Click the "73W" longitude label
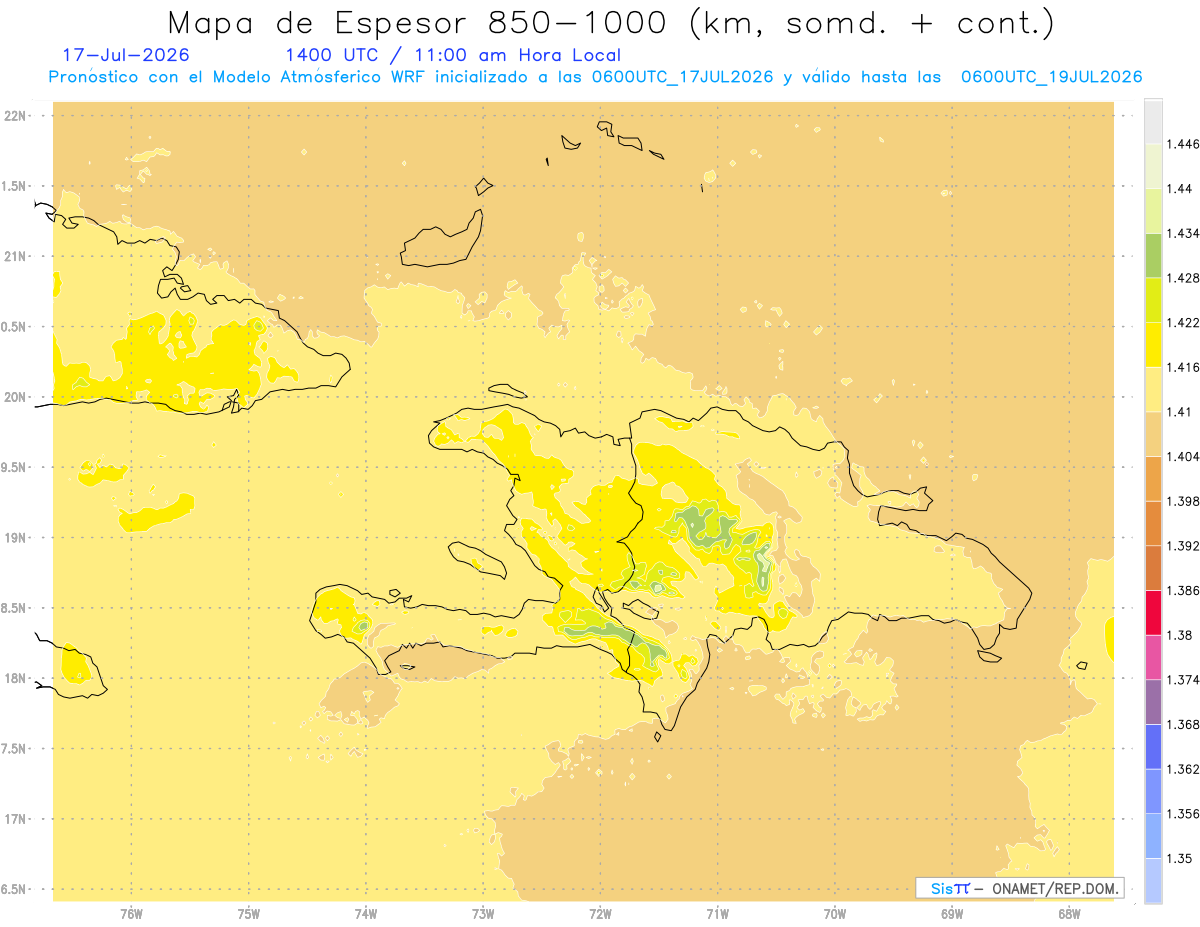1200x927 pixels. tap(483, 913)
